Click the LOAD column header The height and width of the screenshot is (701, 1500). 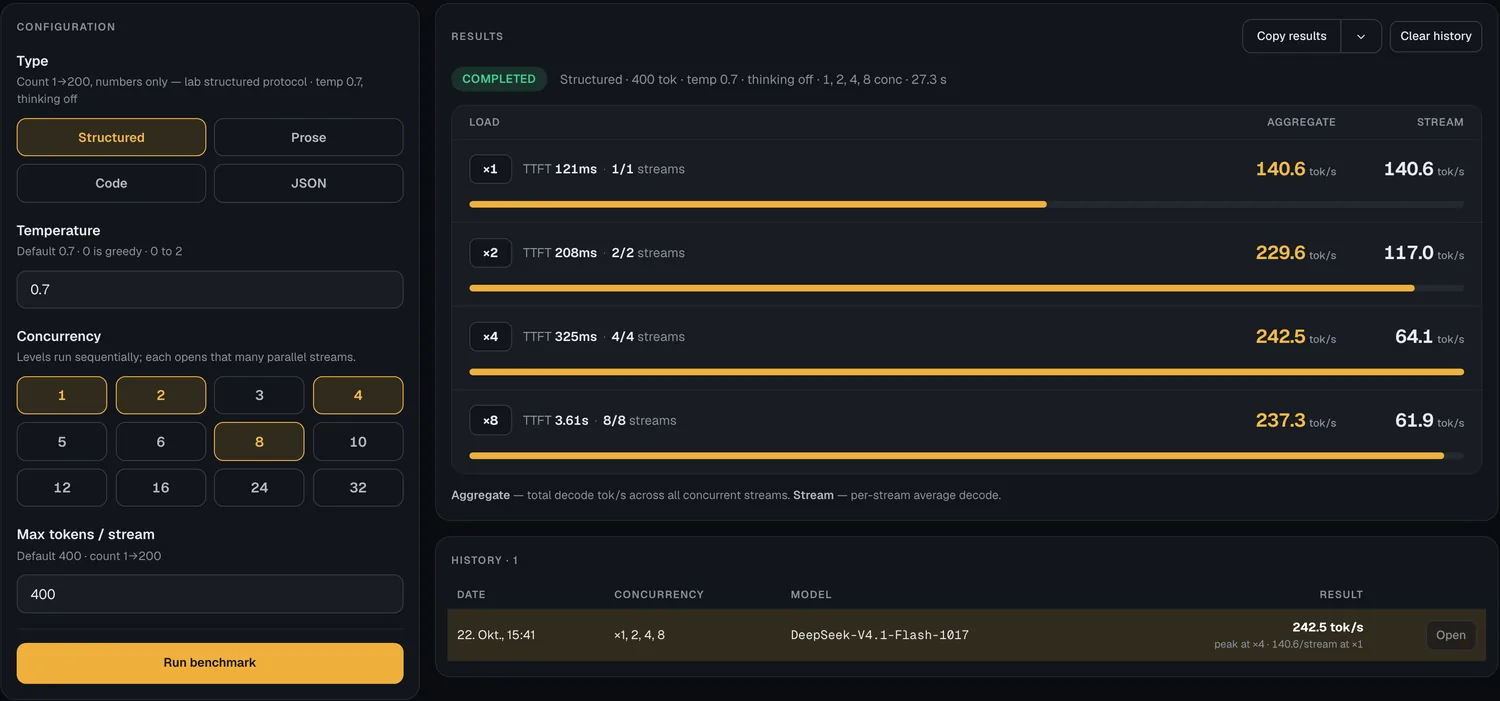(x=484, y=122)
